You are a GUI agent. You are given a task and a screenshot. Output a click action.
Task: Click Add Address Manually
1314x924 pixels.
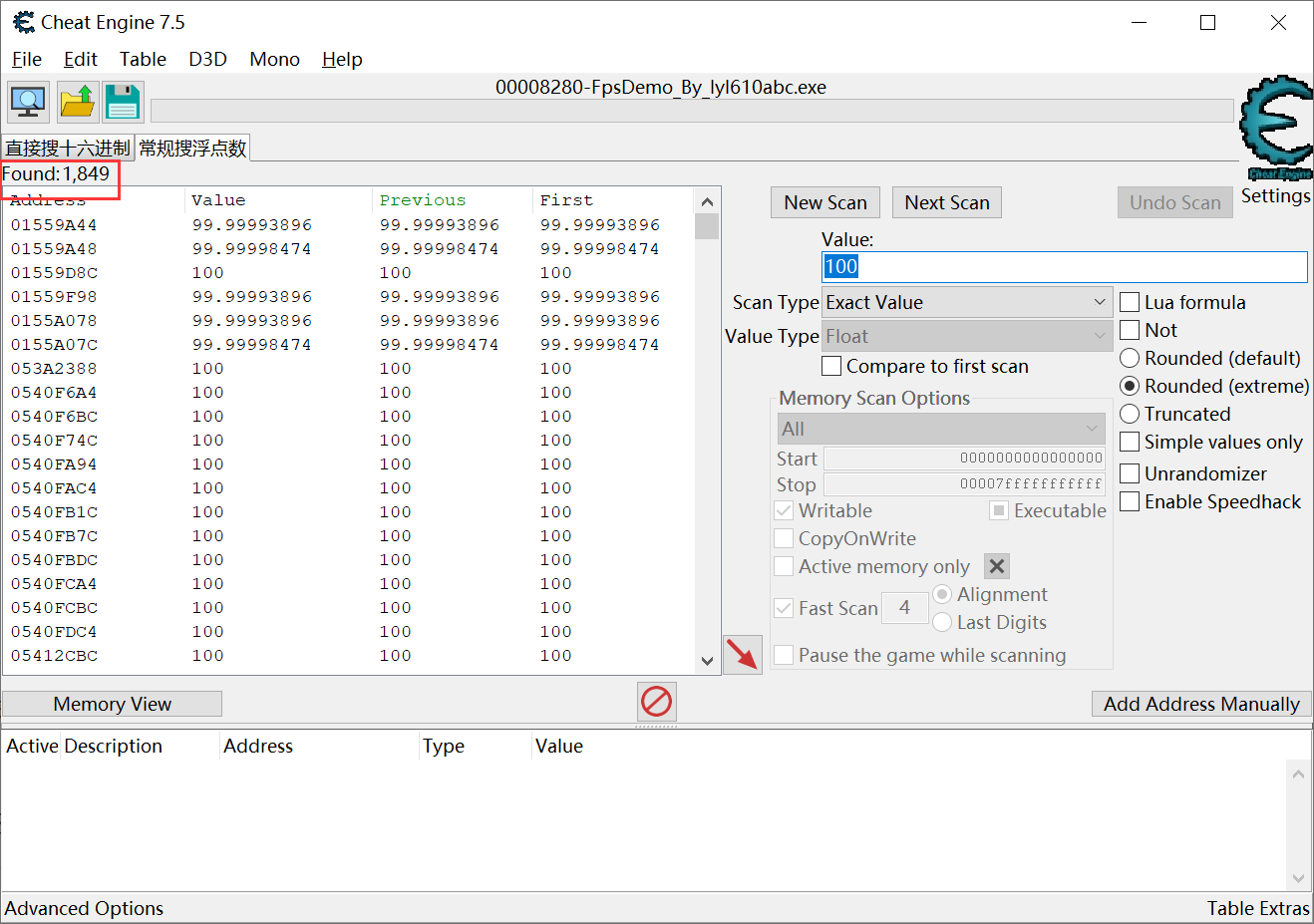[1201, 704]
